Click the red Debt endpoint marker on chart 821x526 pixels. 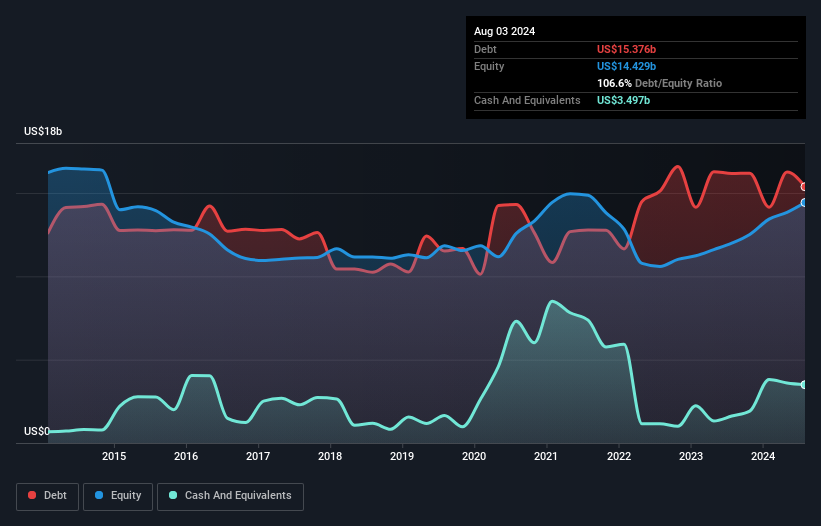click(804, 187)
